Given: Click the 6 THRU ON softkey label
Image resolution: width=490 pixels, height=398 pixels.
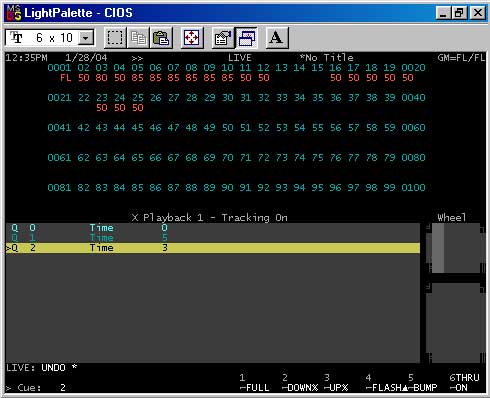Looking at the screenshot, I should (464, 383).
